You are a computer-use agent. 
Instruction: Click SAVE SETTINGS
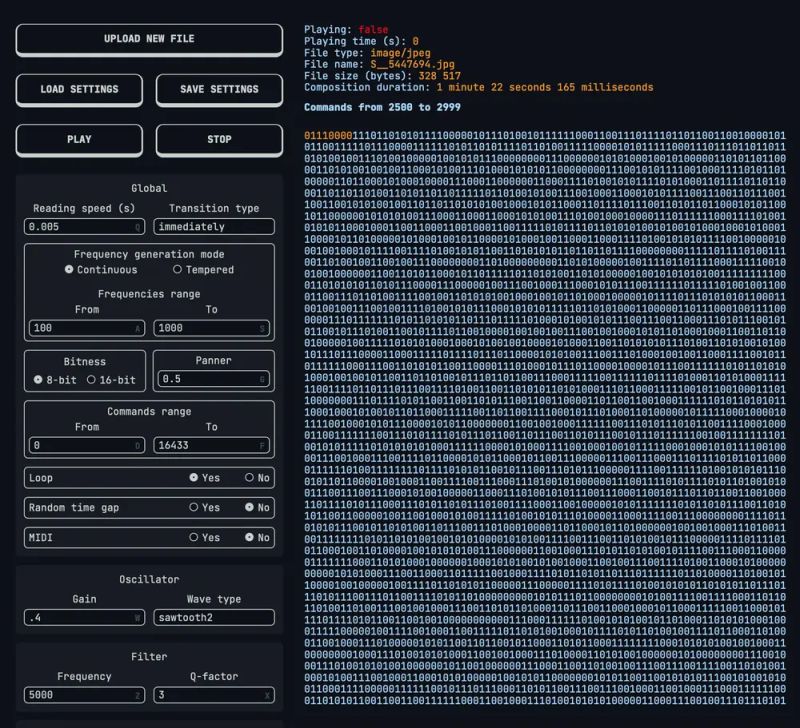click(217, 89)
